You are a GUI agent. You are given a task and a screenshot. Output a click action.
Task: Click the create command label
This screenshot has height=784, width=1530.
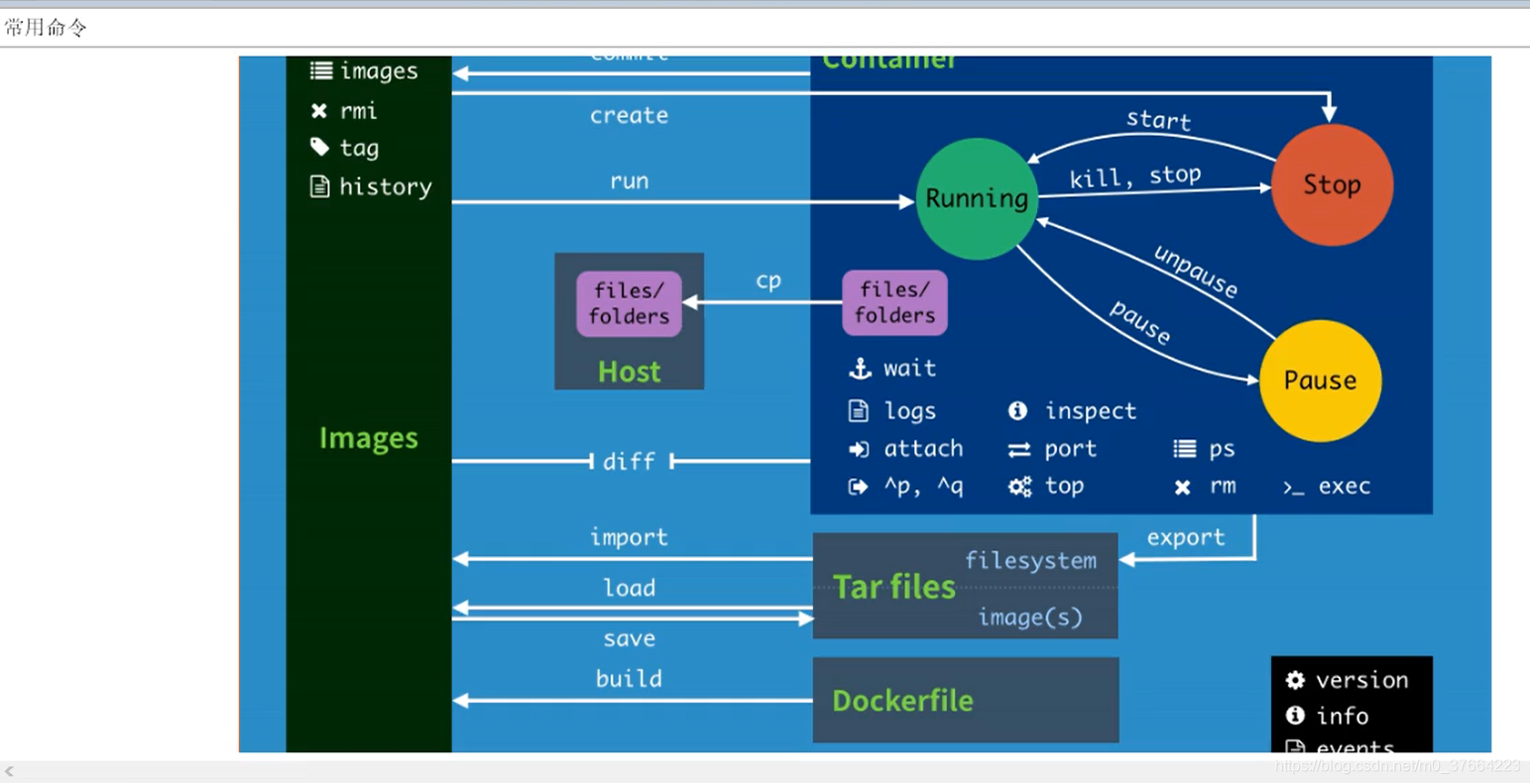[x=629, y=116]
